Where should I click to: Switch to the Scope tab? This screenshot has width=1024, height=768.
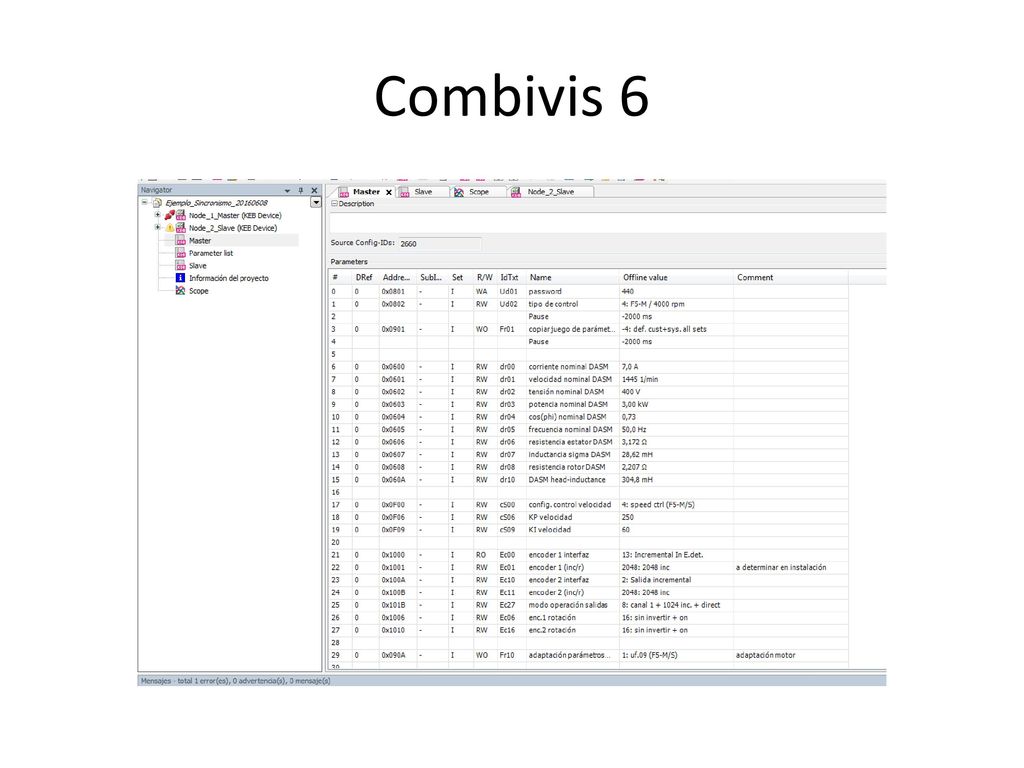(478, 192)
